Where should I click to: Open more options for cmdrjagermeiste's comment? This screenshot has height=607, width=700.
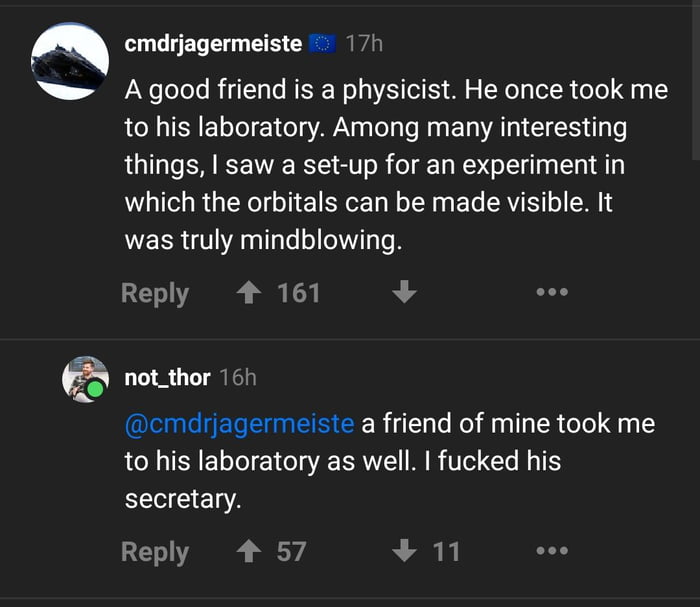[x=551, y=293]
